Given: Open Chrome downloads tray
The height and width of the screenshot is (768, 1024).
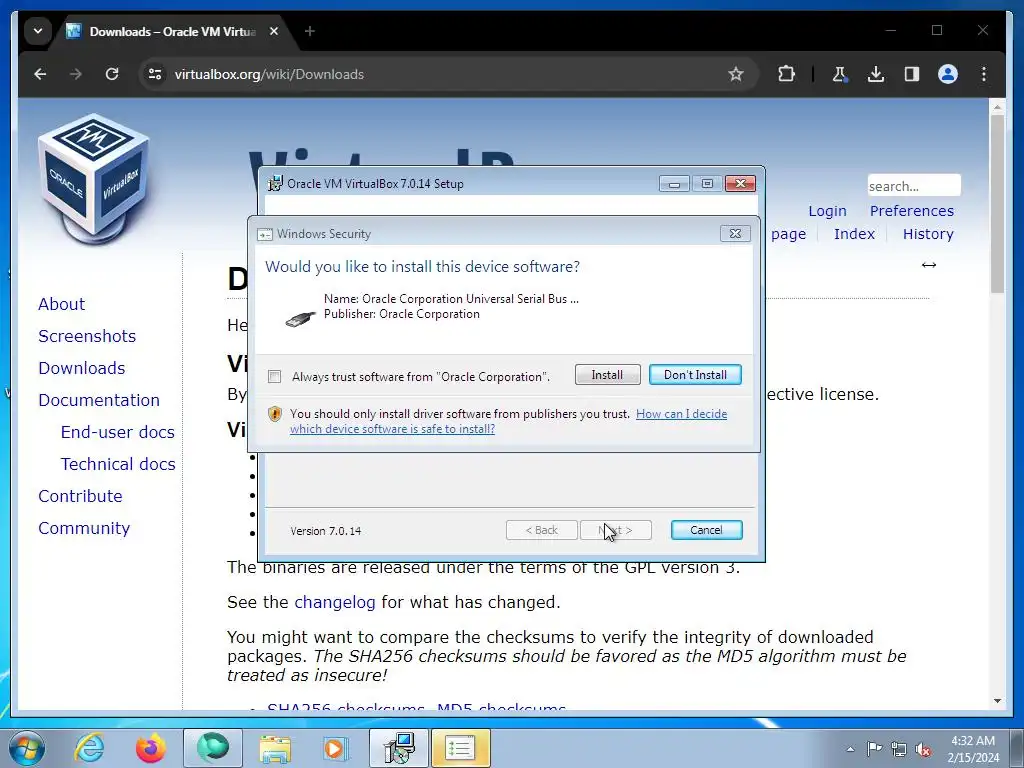Looking at the screenshot, I should pos(876,74).
